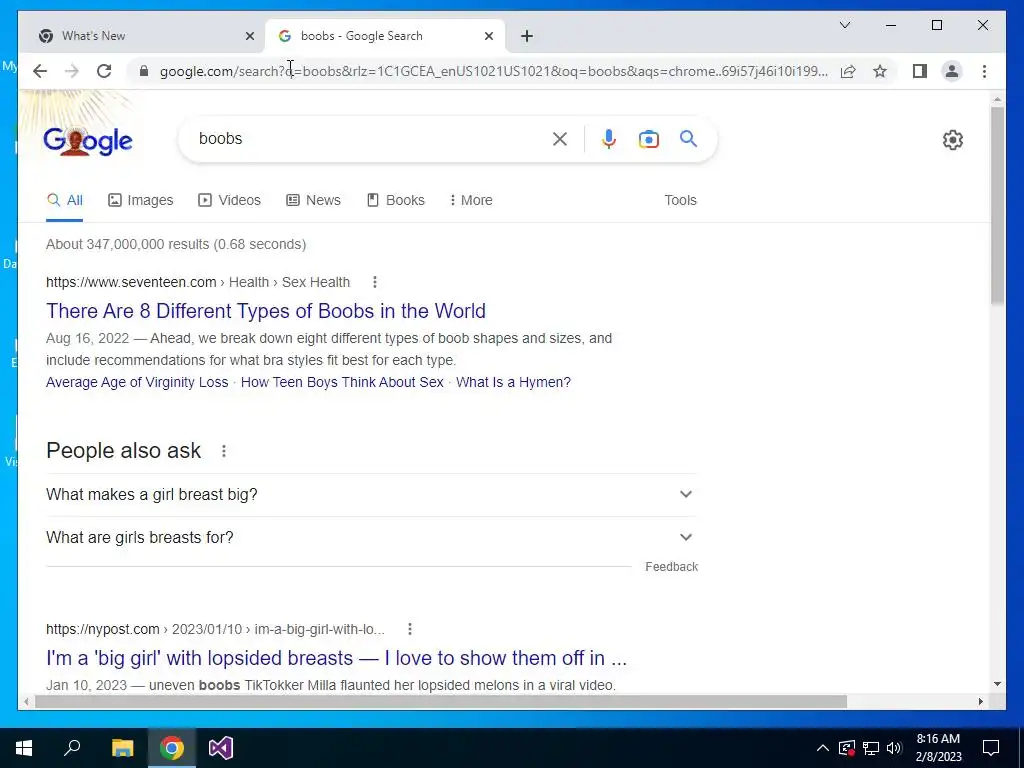Open People also ask options menu
The height and width of the screenshot is (768, 1024).
(x=224, y=451)
